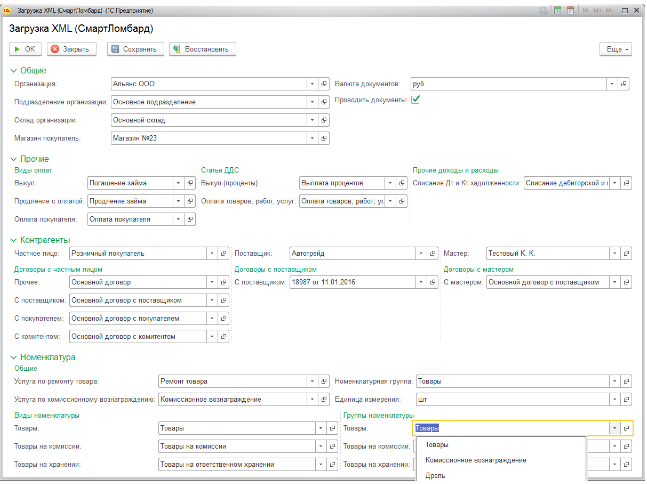Click open icon for Виды номенклатуры Товары
This screenshot has height=484, width=647.
(332, 428)
